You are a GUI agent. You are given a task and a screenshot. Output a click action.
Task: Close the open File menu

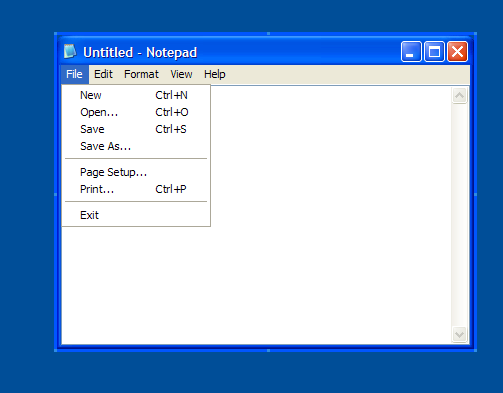point(74,74)
